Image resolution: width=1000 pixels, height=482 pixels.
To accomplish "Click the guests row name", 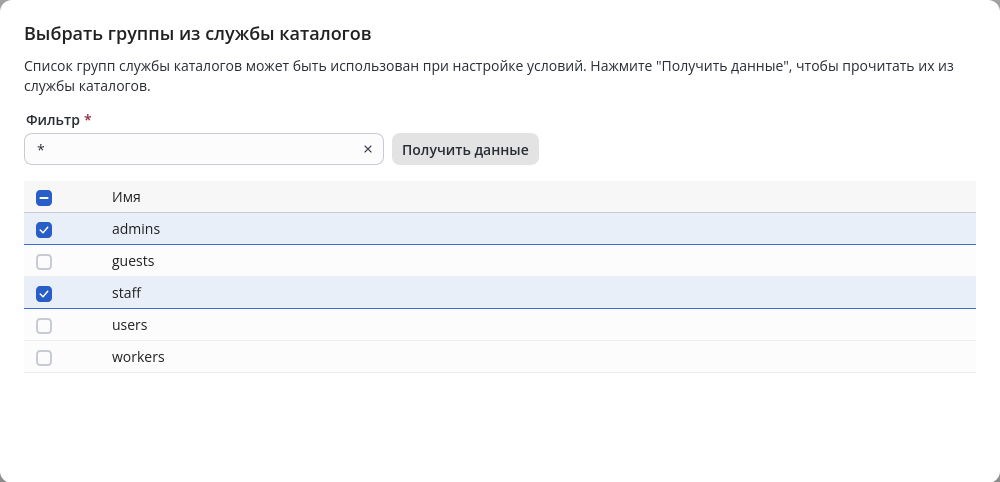I will click(x=133, y=261).
